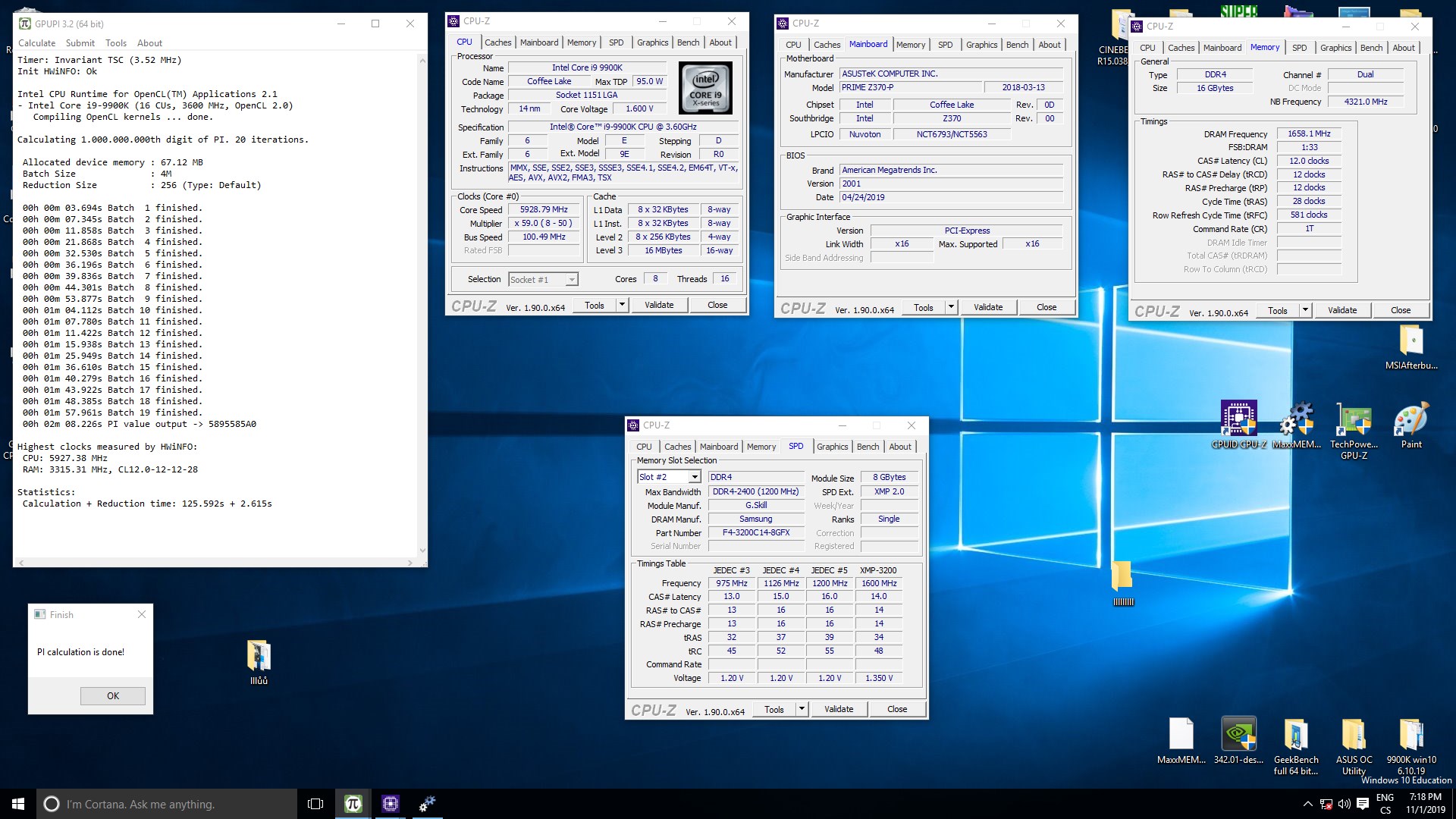The image size is (1456, 819).
Task: Open the MSIAfterburner desktop icon
Action: tap(1411, 347)
